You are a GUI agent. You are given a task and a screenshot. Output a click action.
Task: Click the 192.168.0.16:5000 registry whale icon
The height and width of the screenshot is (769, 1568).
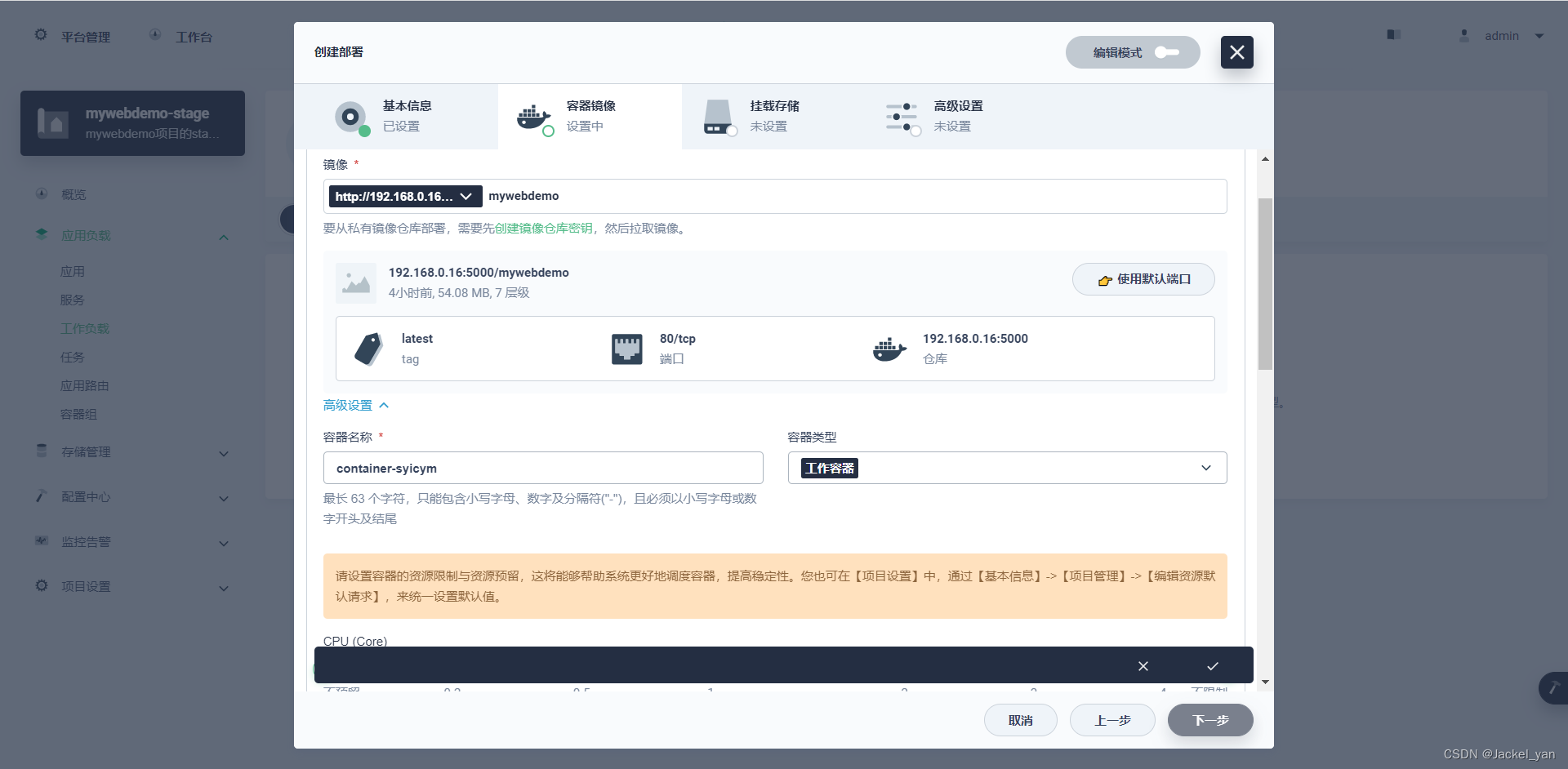tap(889, 349)
